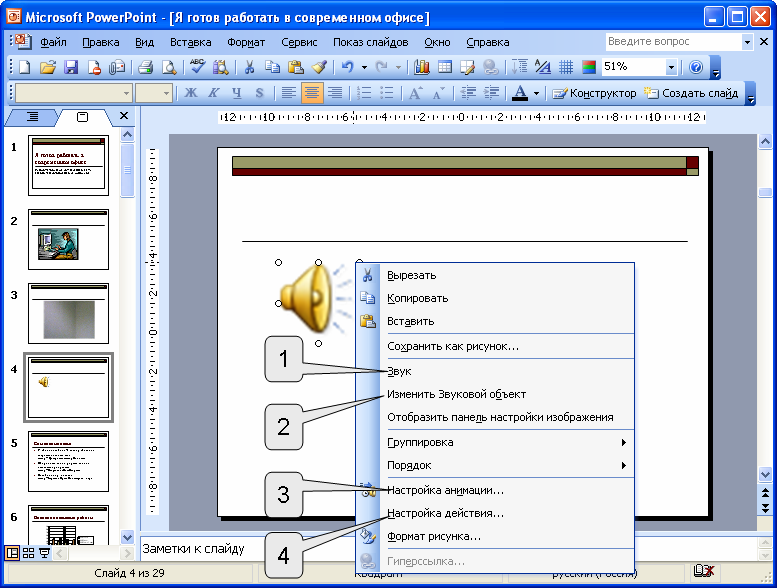The height and width of the screenshot is (588, 777).
Task: Open the zoom 51% dropdown
Action: click(x=671, y=67)
